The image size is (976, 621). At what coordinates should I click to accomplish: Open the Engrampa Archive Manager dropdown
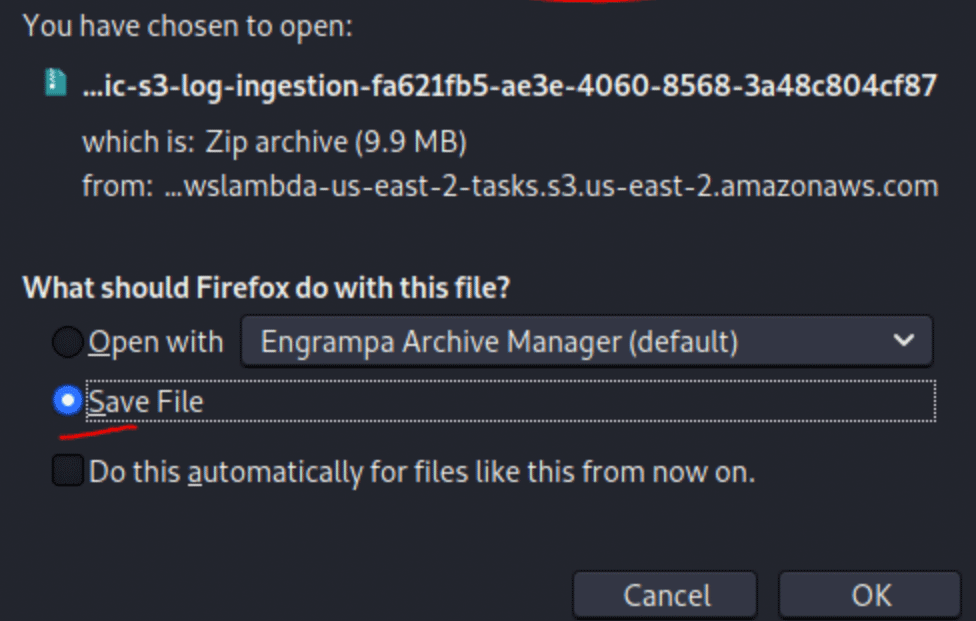click(586, 341)
